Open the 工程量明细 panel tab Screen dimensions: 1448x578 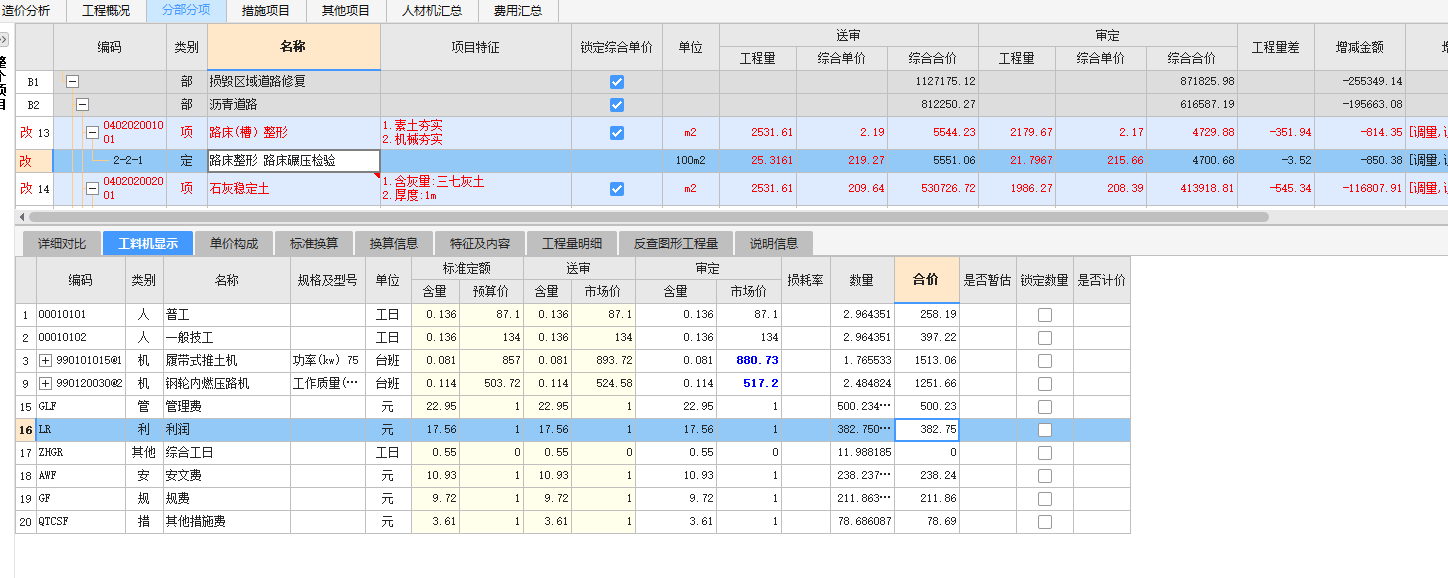coord(572,243)
